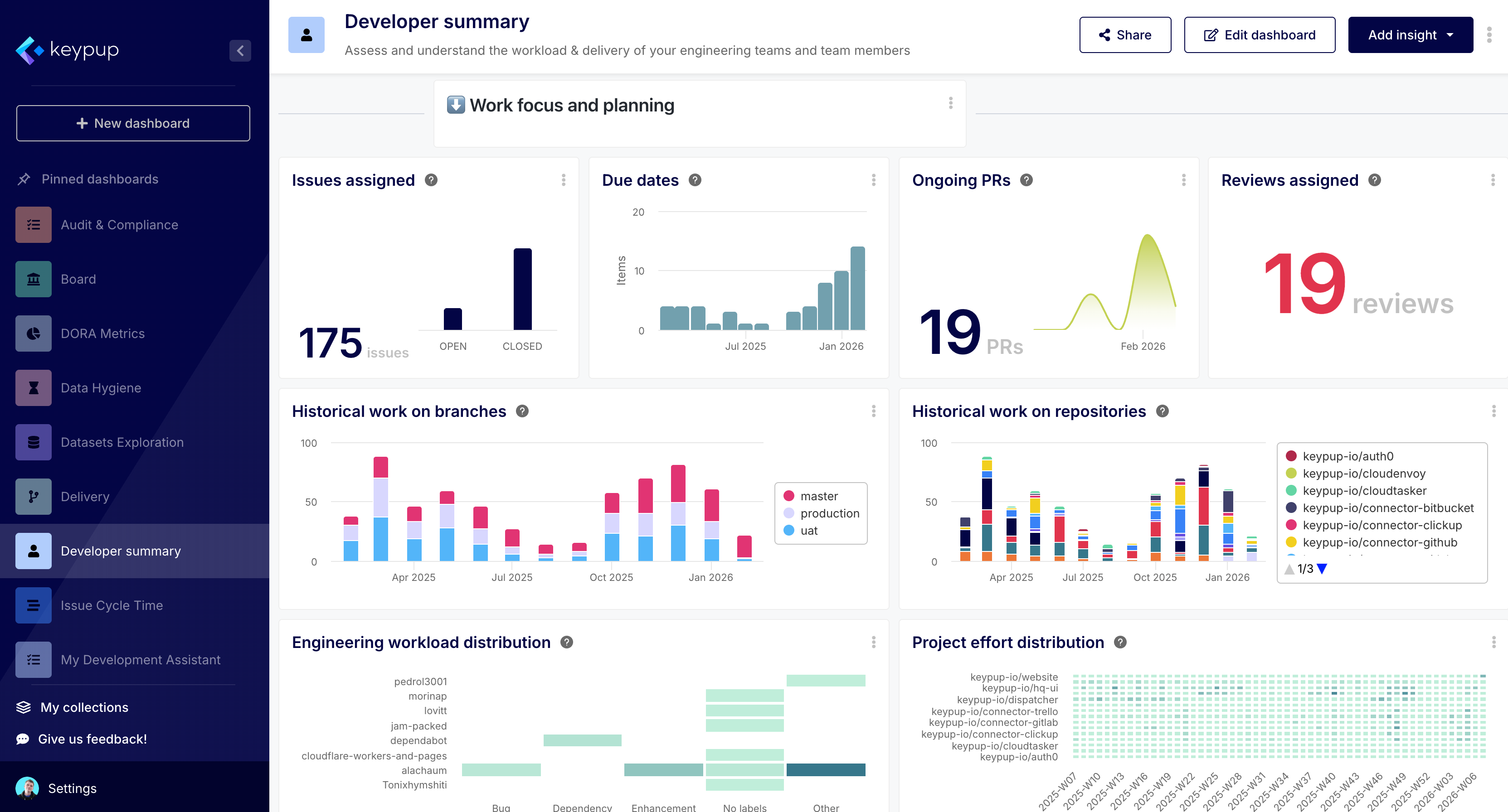Click the CLOSED bar in Issues assigned chart

pos(522,290)
